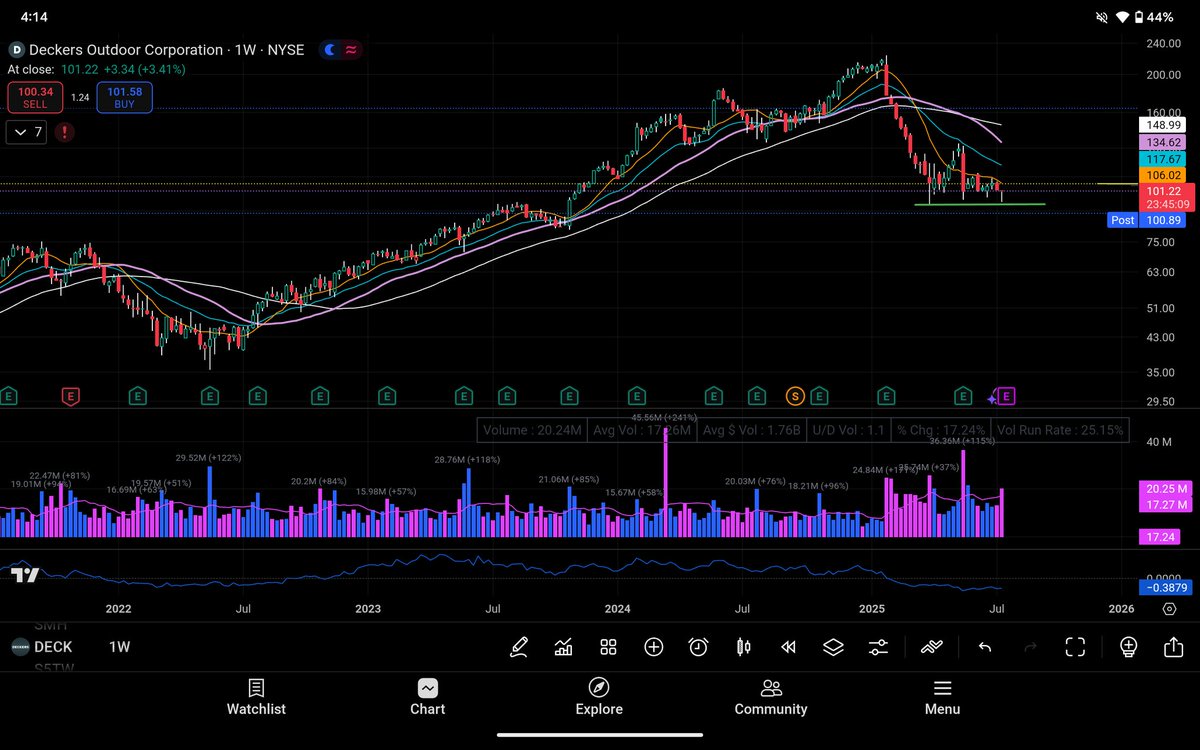Viewport: 1200px width, 750px height.
Task: Change chart type via candlestick icon
Action: point(743,647)
